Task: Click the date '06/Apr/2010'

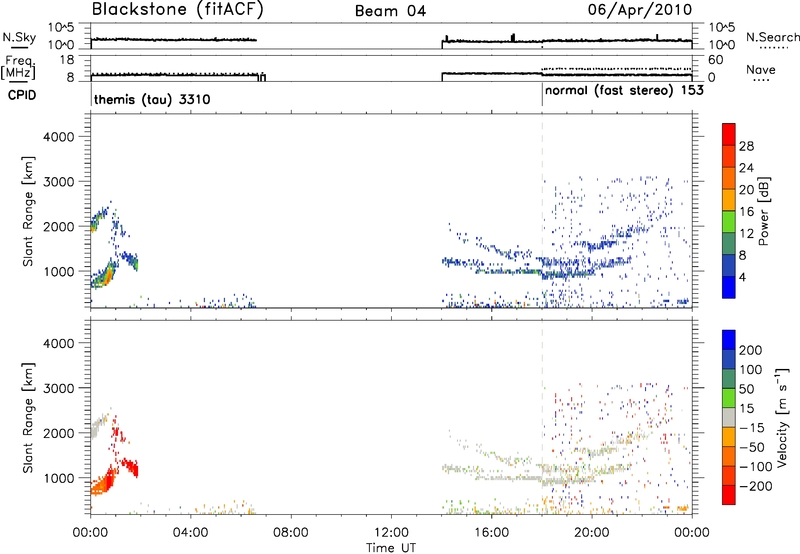Action: 640,10
